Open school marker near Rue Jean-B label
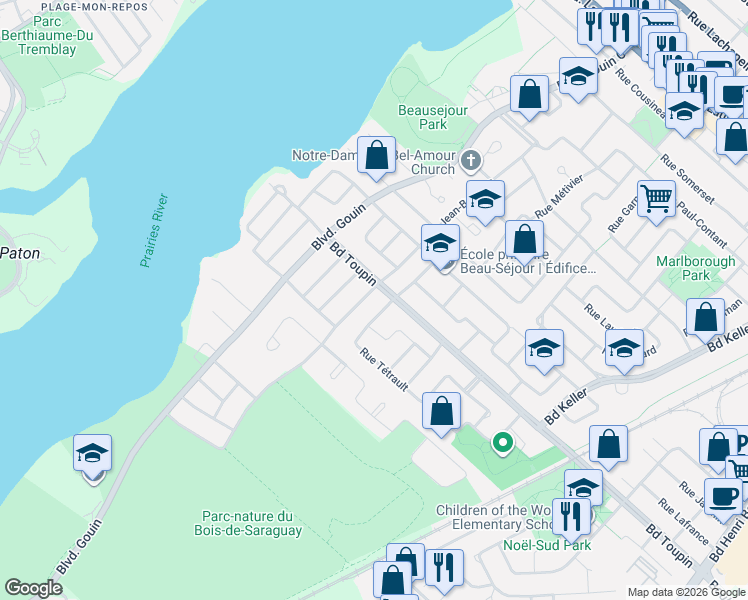The height and width of the screenshot is (600, 748). 485,200
